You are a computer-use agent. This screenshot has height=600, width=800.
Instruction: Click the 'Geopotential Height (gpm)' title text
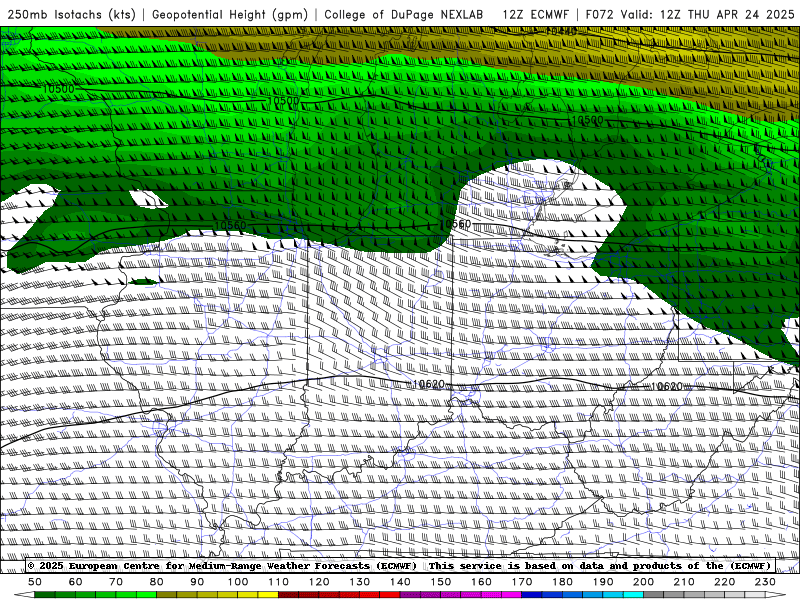(x=230, y=15)
